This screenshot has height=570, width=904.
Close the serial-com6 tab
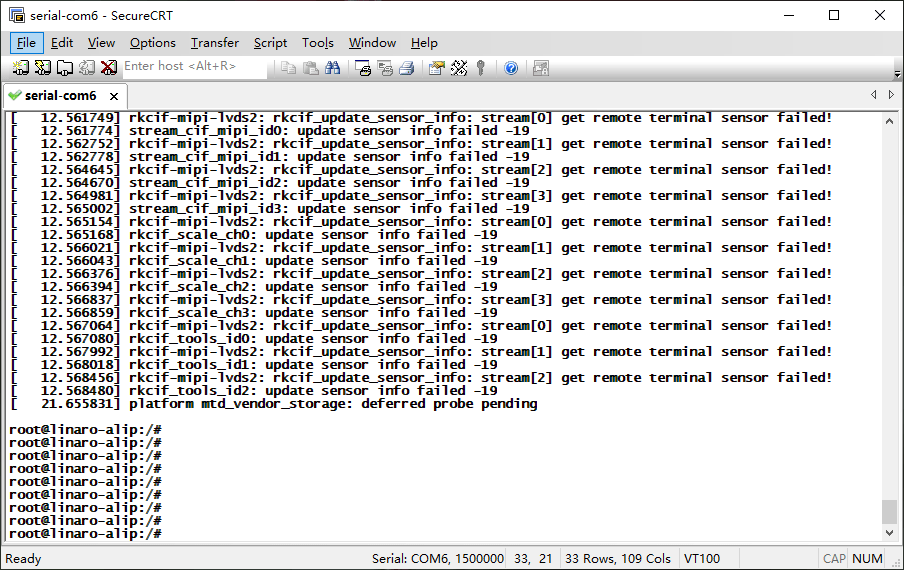(114, 96)
